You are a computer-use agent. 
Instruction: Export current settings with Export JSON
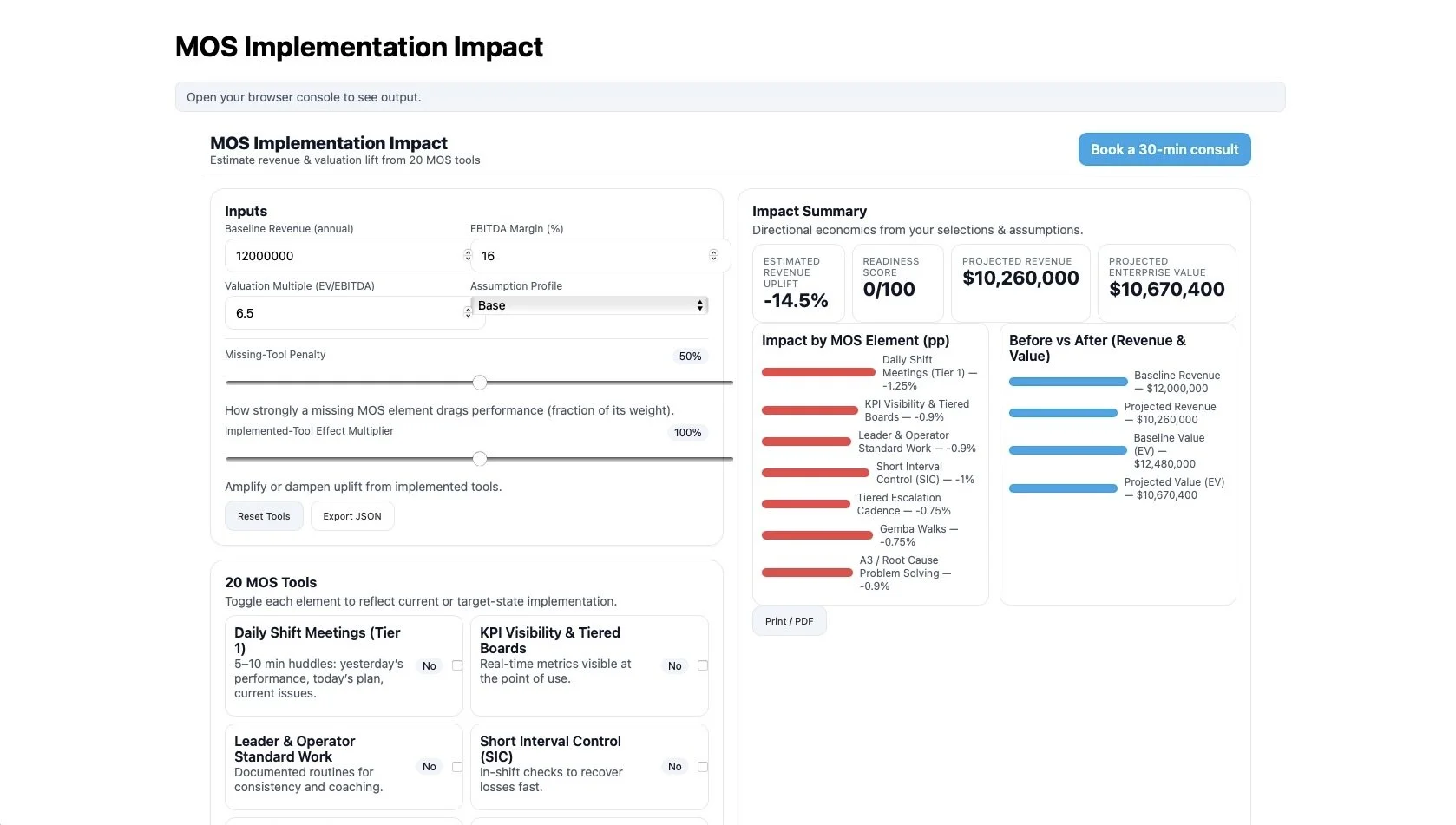click(x=351, y=515)
